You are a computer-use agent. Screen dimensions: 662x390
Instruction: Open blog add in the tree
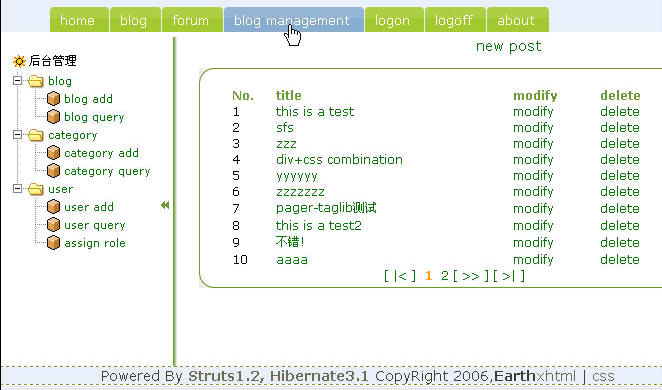point(88,99)
